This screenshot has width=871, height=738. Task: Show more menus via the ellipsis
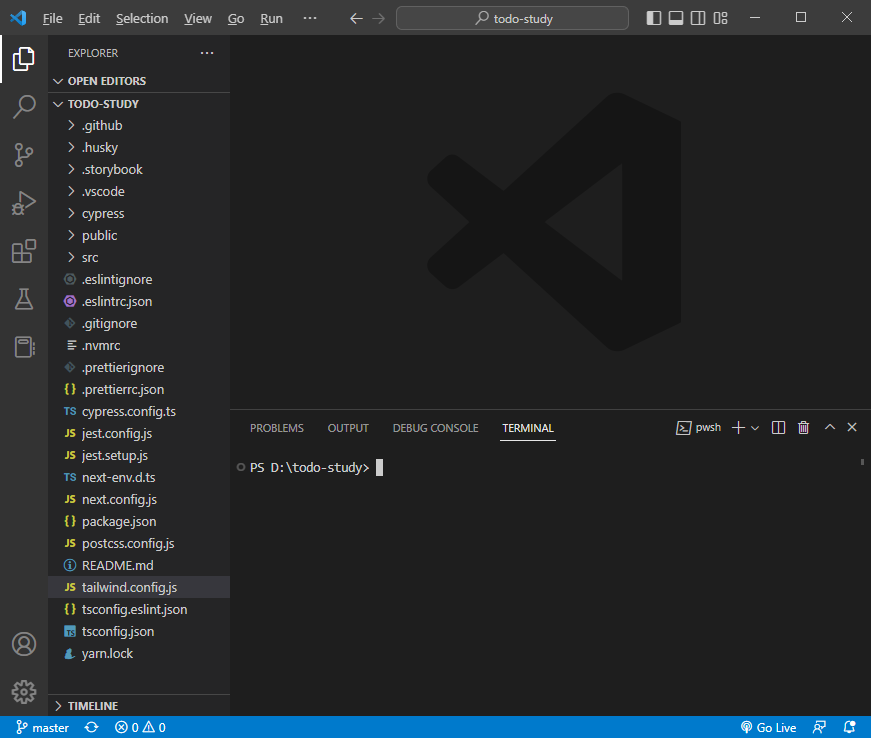pyautogui.click(x=309, y=18)
